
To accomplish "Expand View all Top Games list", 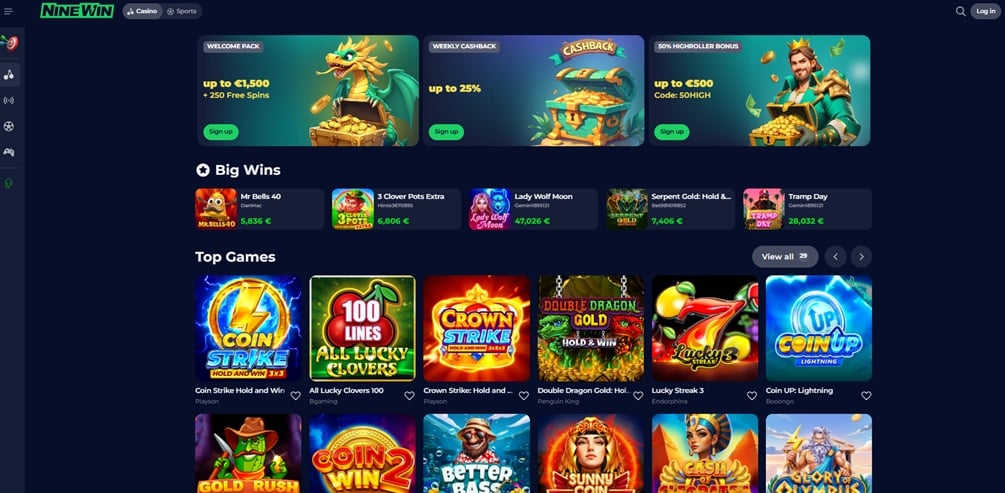I will [x=785, y=256].
